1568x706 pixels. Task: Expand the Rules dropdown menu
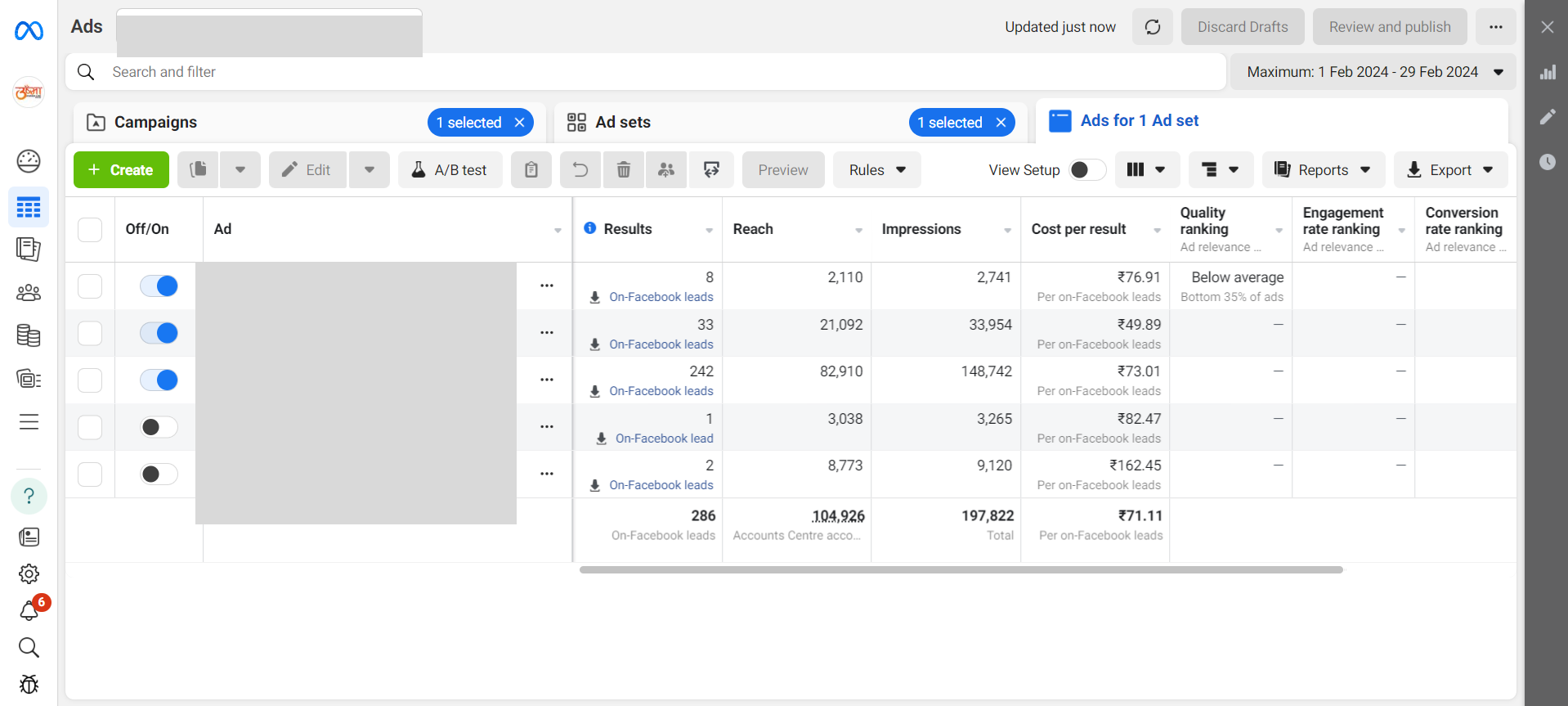[876, 169]
